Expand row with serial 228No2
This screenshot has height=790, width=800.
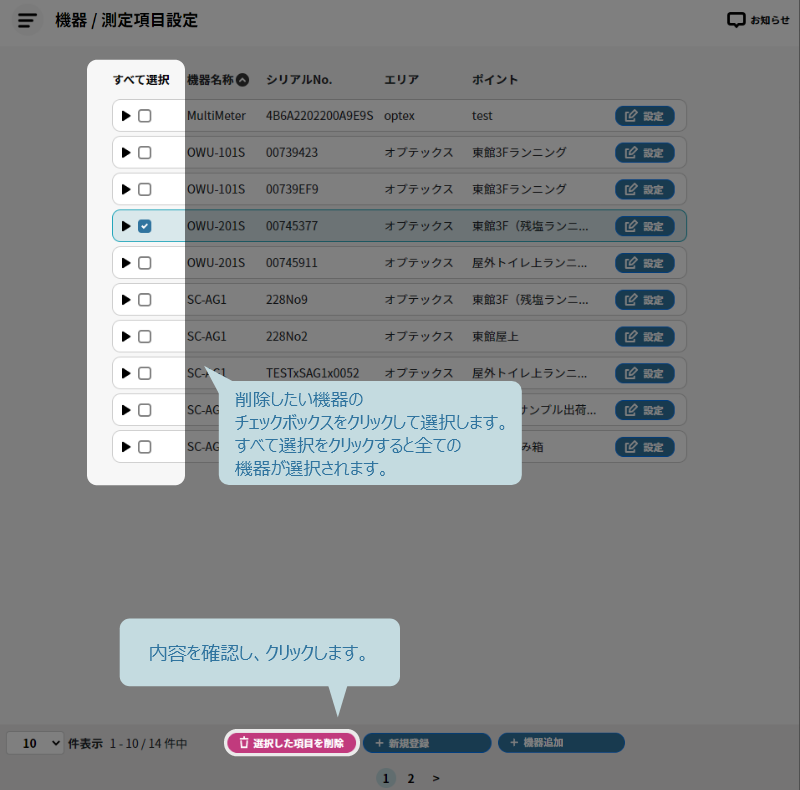pos(126,336)
